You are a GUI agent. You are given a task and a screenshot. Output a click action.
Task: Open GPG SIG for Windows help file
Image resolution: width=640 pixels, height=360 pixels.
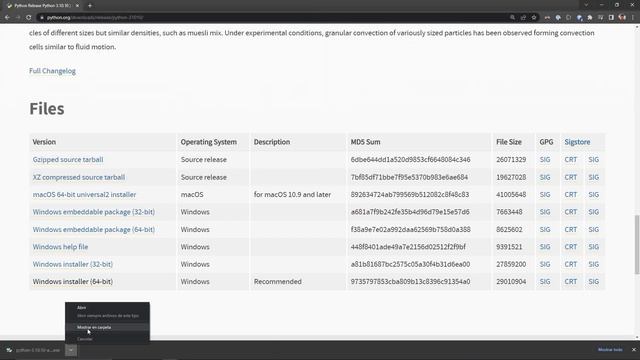[545, 247]
